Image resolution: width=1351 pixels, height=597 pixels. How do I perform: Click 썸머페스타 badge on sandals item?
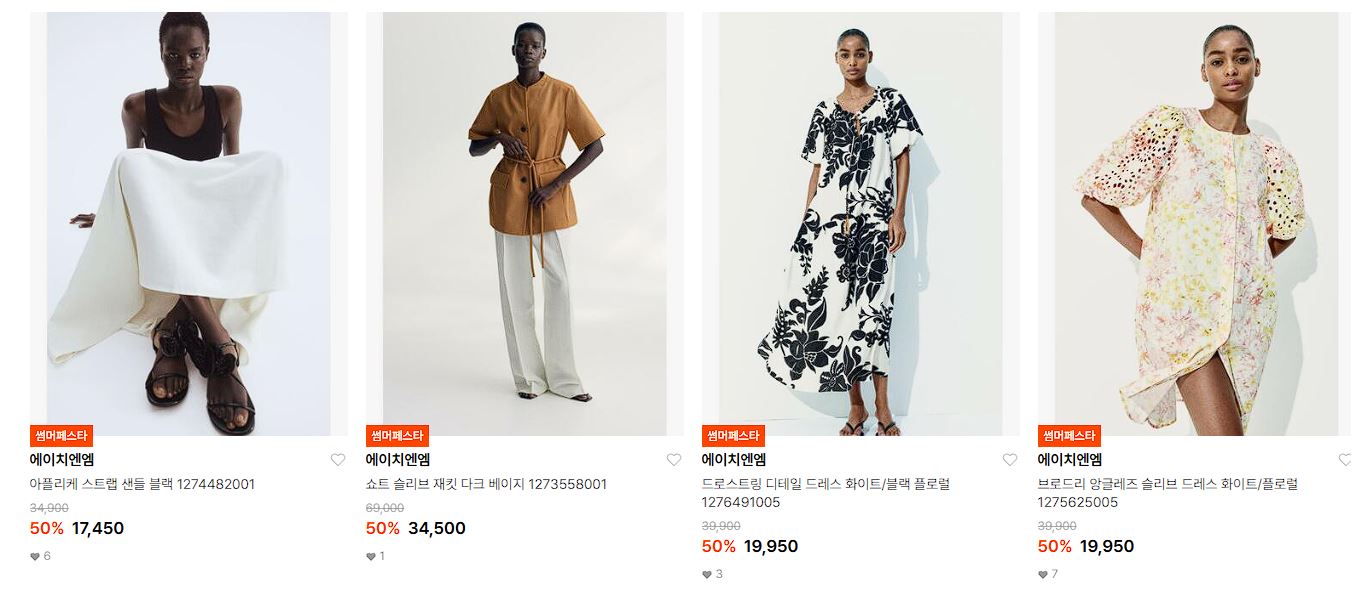pyautogui.click(x=62, y=436)
